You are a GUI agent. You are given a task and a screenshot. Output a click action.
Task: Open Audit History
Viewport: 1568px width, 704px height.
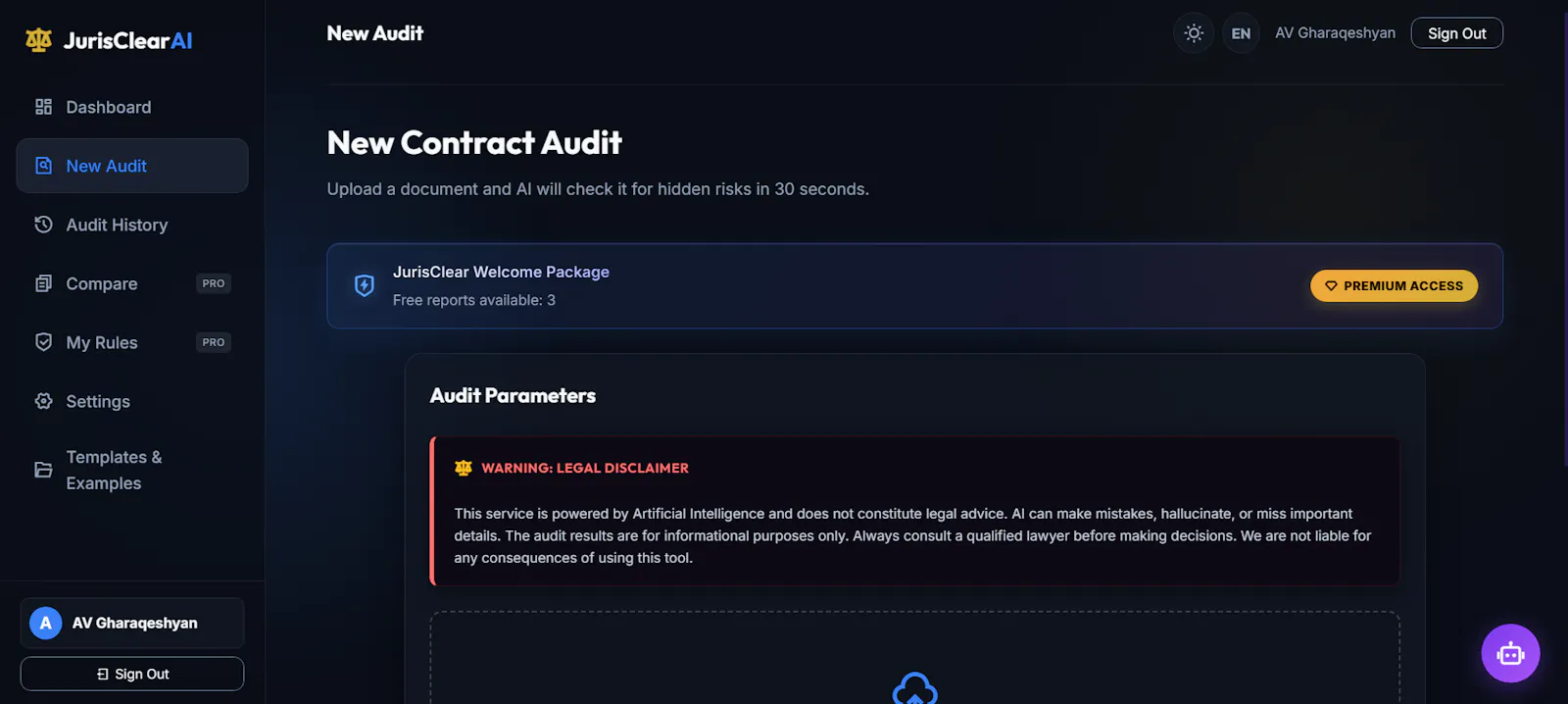click(x=132, y=225)
